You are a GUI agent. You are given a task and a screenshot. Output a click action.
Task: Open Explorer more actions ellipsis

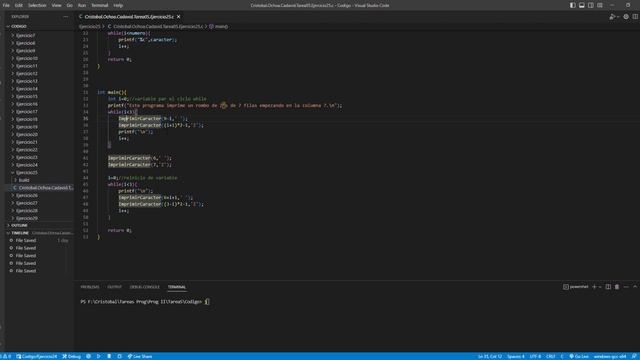66,17
